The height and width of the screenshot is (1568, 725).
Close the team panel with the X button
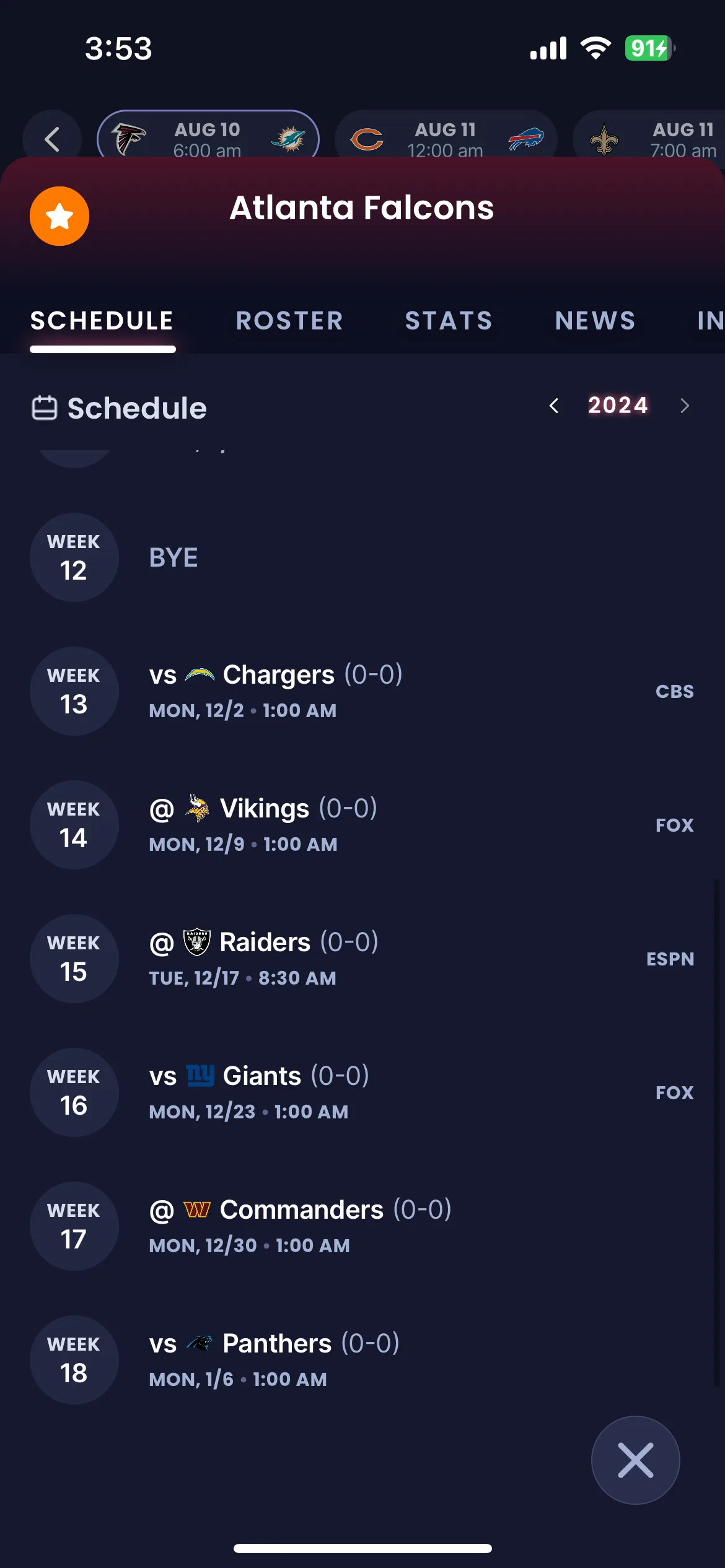[635, 1460]
